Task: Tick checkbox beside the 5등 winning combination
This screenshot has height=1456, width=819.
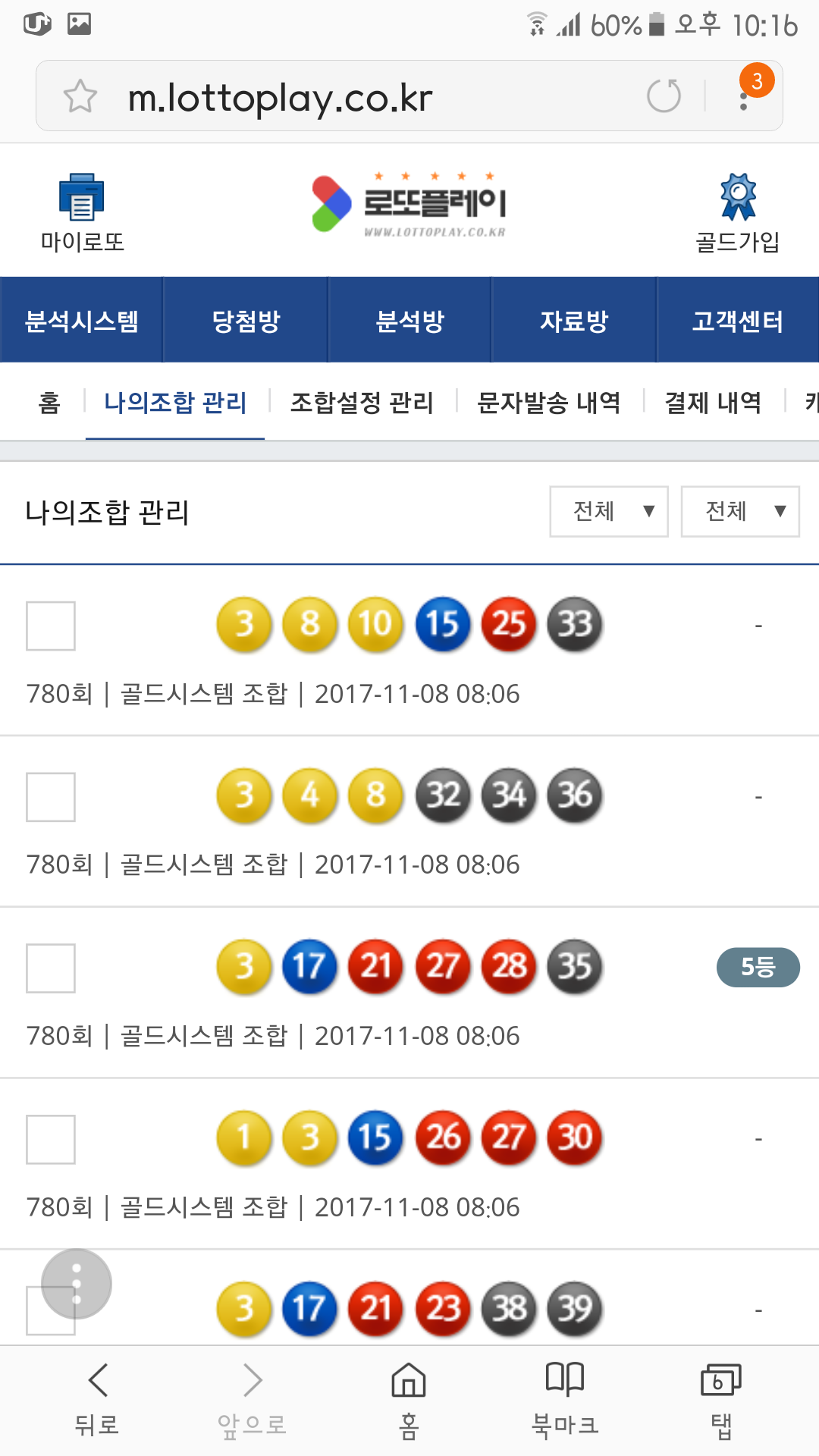Action: point(51,968)
